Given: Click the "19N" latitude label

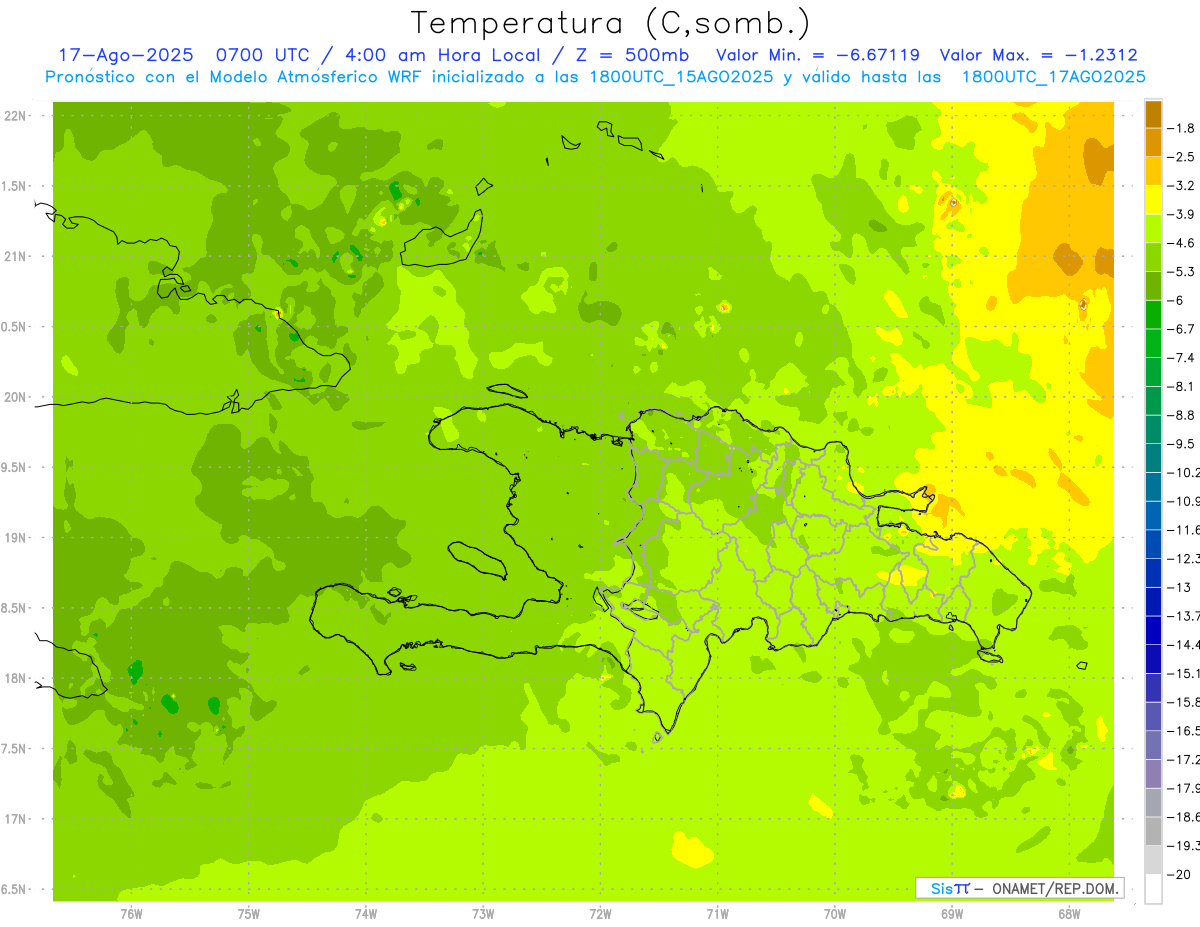Looking at the screenshot, I should pyautogui.click(x=15, y=538).
